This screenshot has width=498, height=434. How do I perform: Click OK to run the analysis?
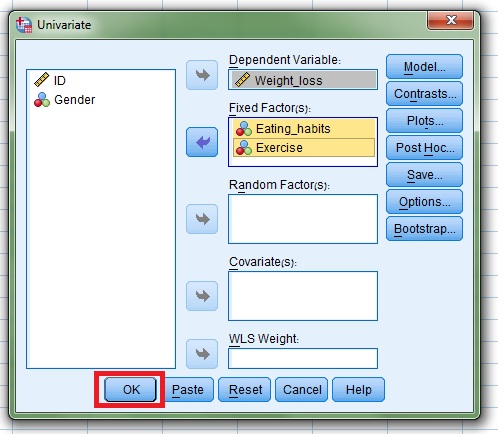(x=130, y=389)
